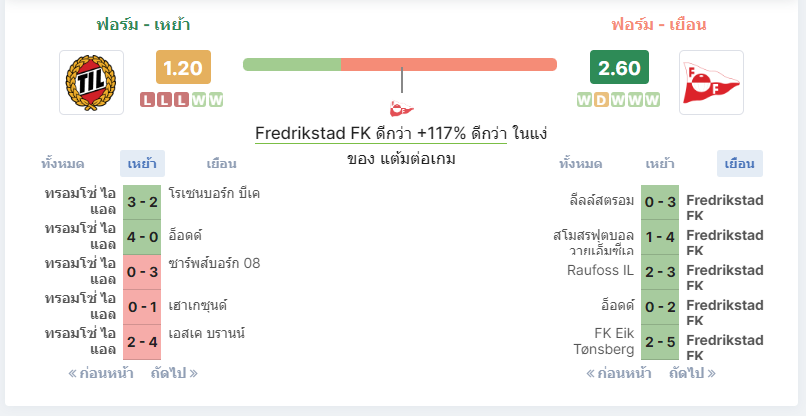Select highlighted เยือน tab in away section
Image resolution: width=806 pixels, height=416 pixels.
[740, 164]
